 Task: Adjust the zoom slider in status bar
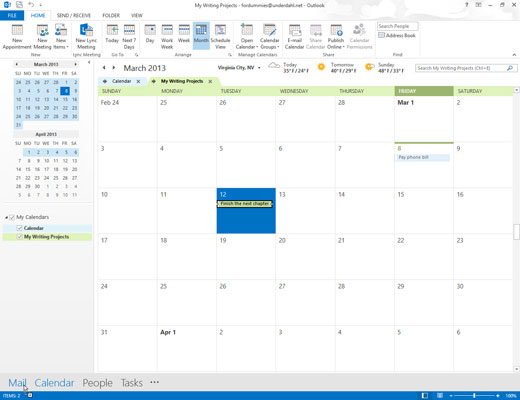[x=474, y=396]
